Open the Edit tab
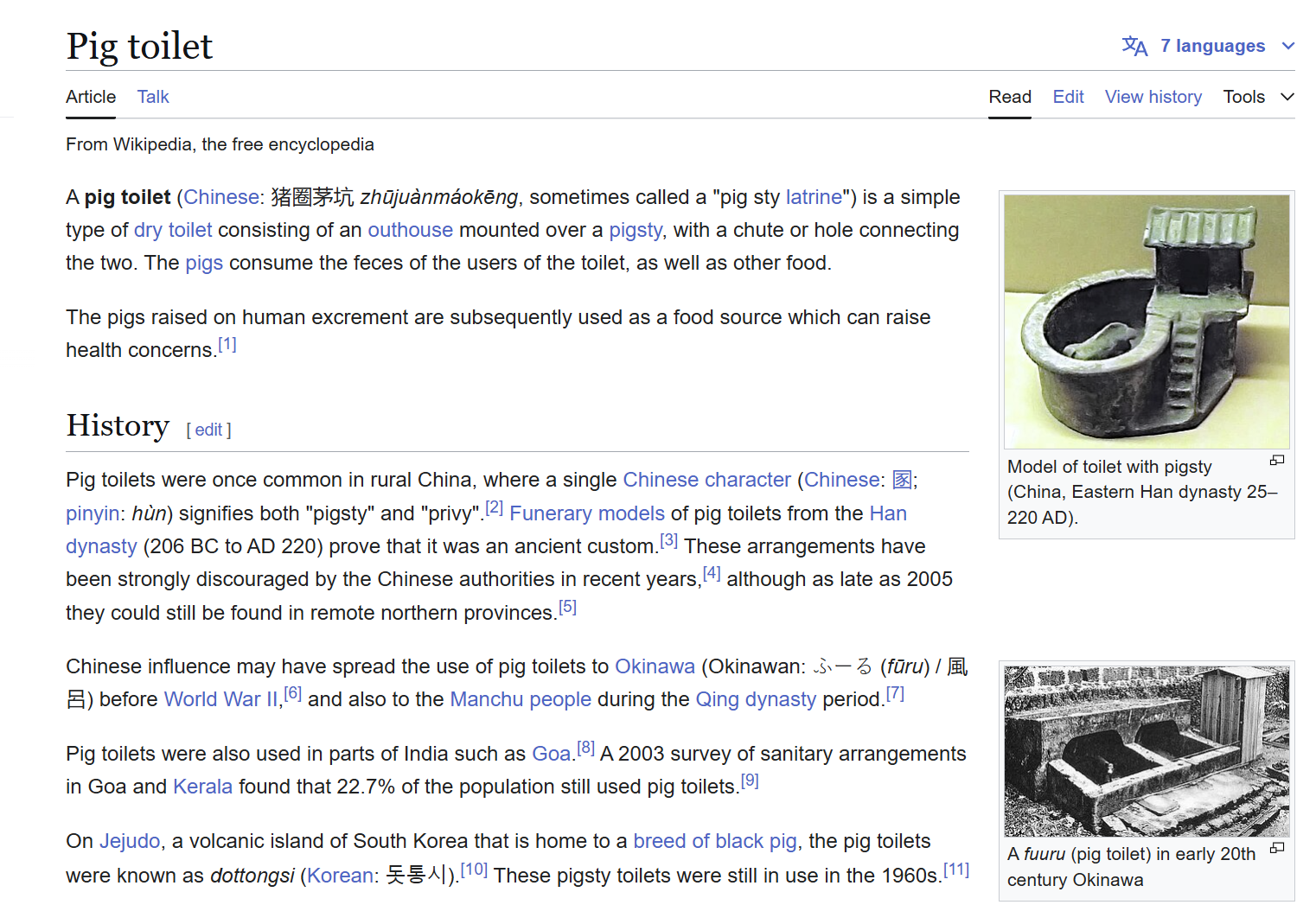This screenshot has width=1316, height=924. pyautogui.click(x=1068, y=97)
